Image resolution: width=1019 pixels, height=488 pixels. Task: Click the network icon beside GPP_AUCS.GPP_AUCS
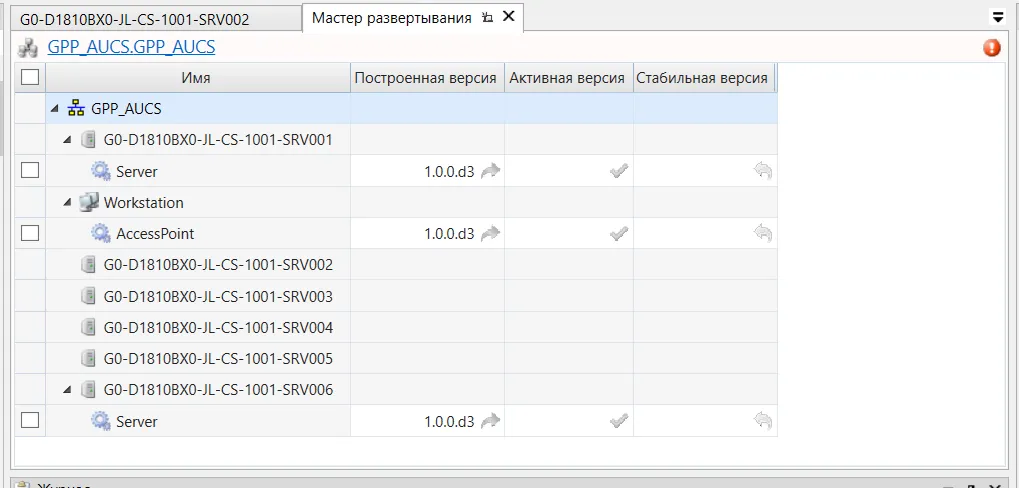pos(28,47)
